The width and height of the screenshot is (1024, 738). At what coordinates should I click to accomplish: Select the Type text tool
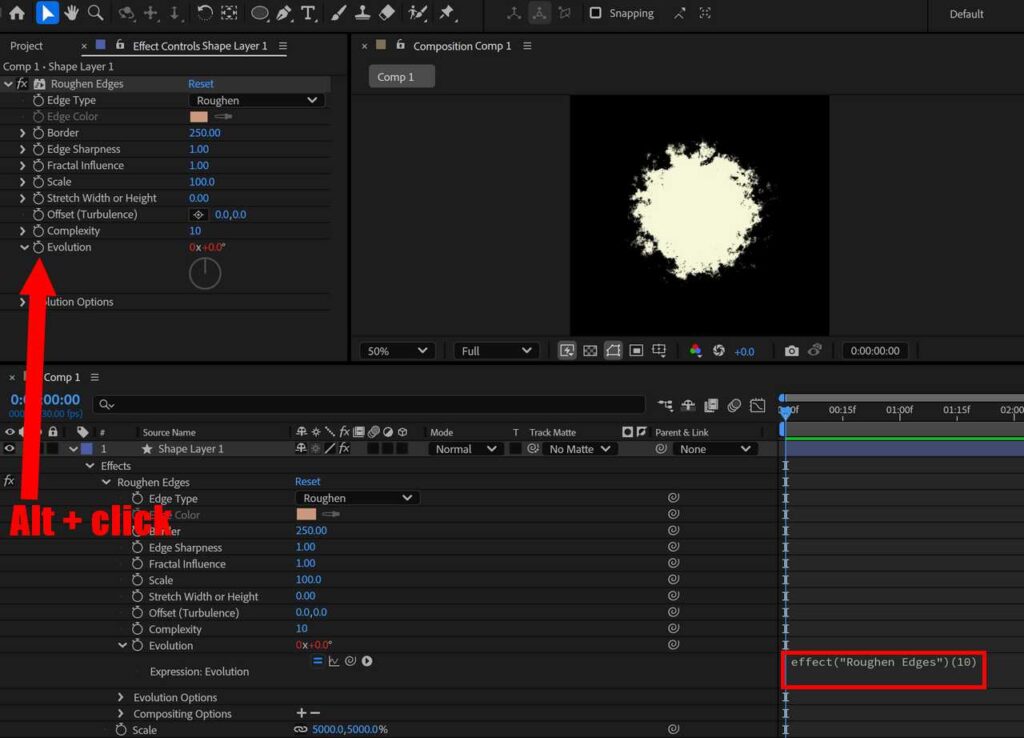coord(308,12)
